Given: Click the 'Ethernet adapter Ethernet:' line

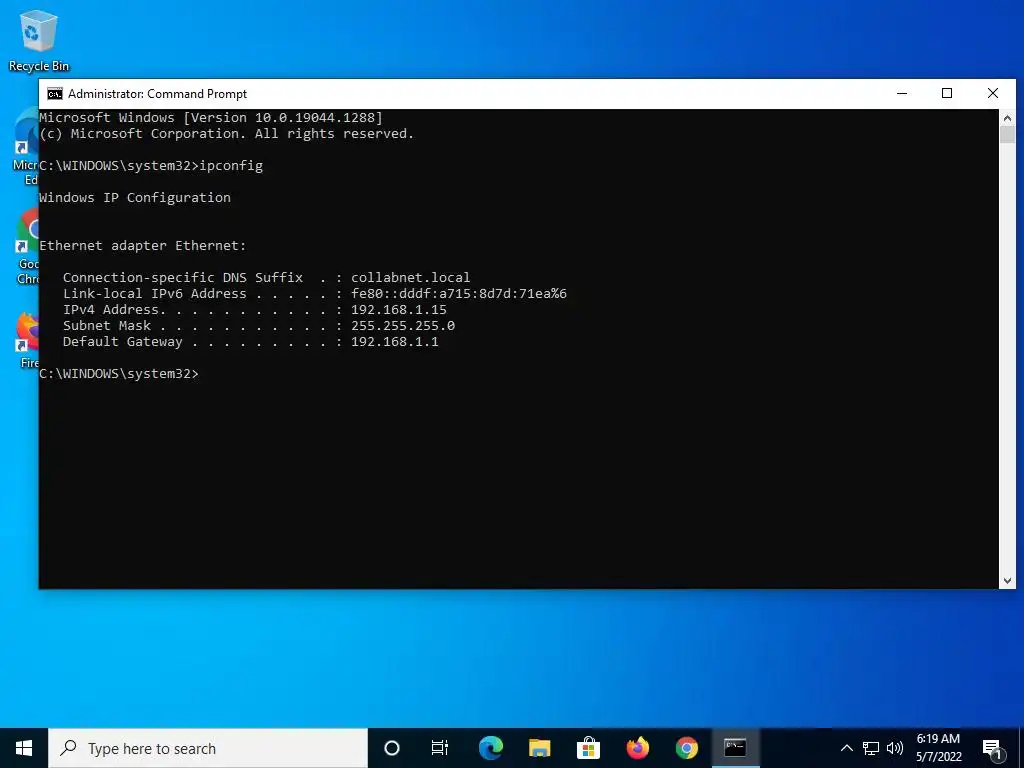Looking at the screenshot, I should 142,246.
